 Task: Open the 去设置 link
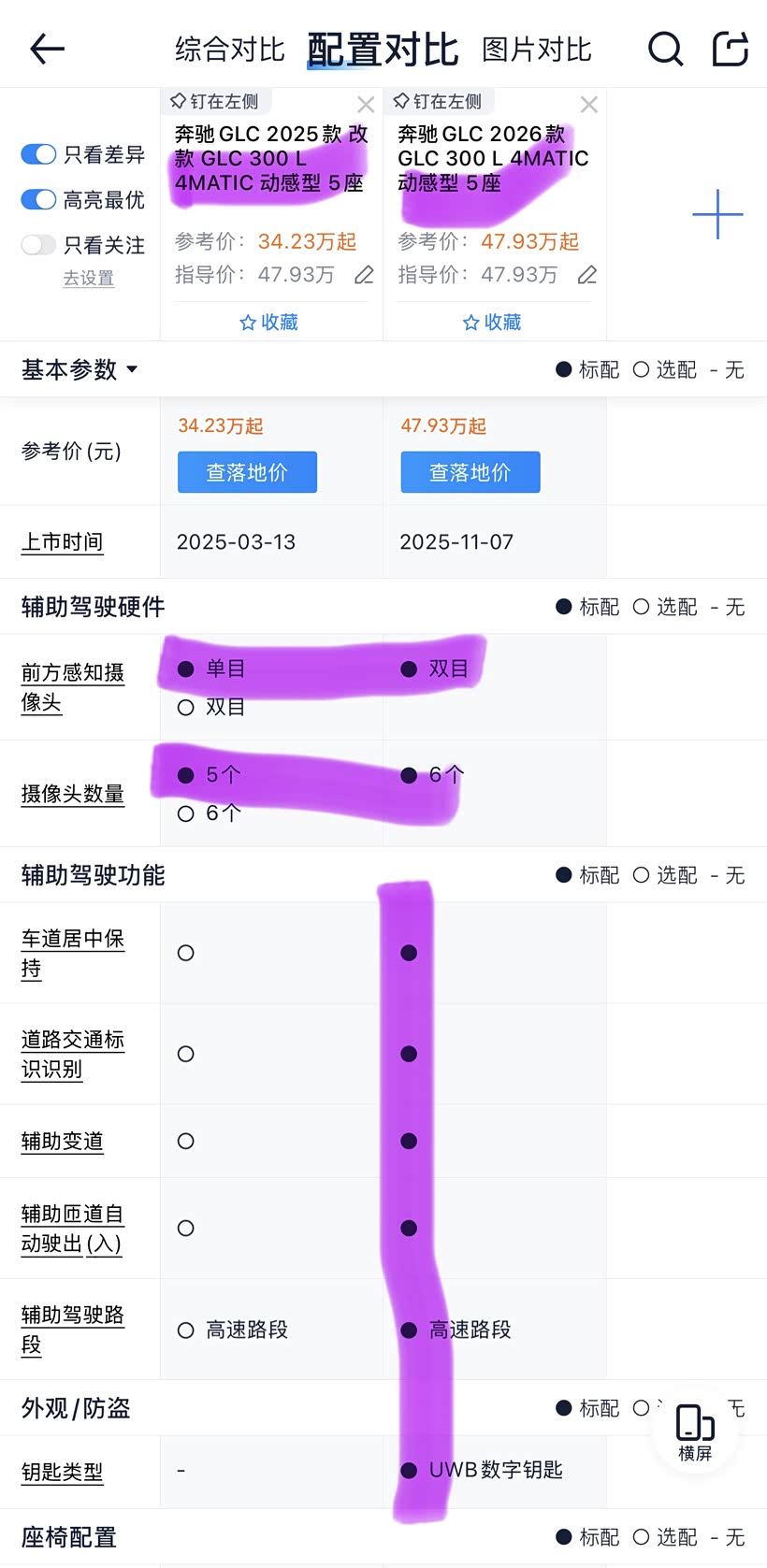pos(88,278)
